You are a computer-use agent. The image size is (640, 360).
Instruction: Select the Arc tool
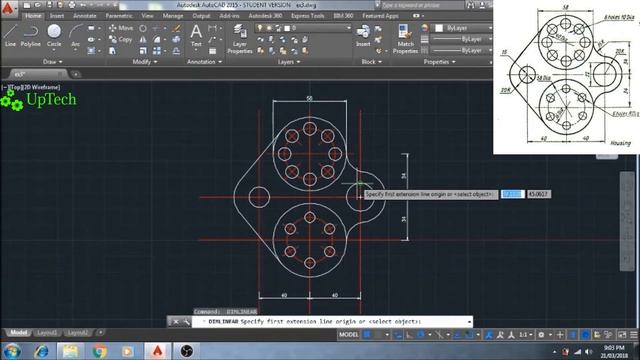click(x=76, y=36)
